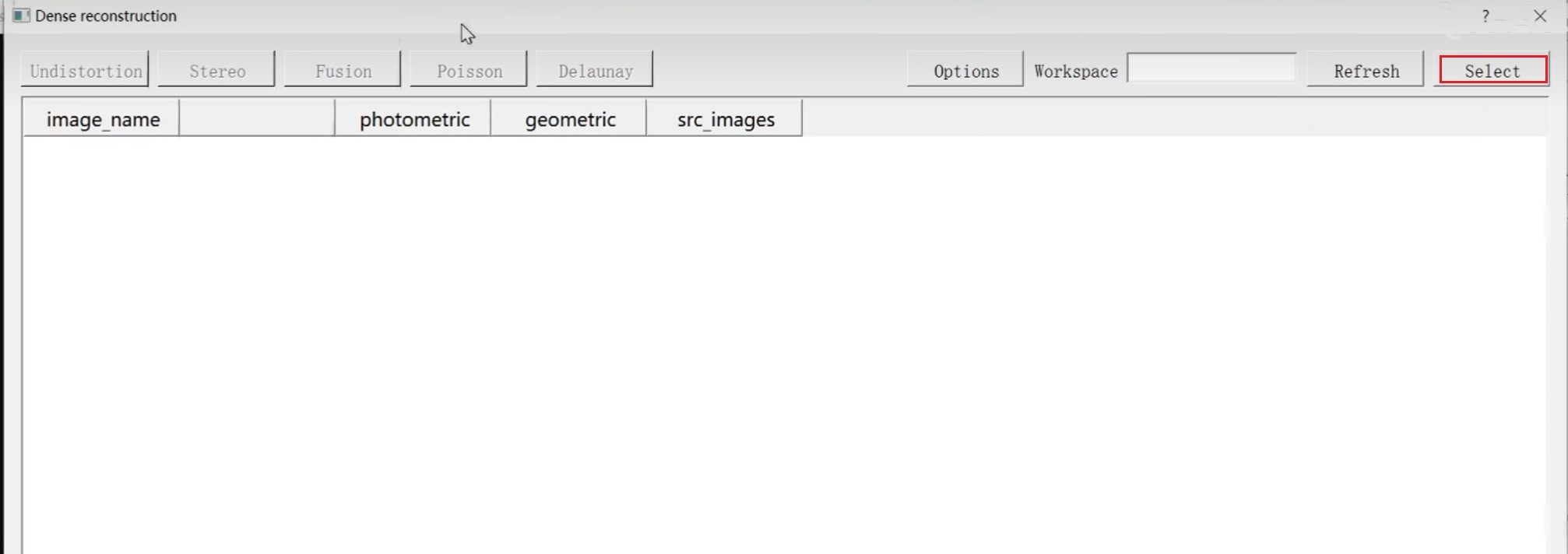Open the Options dialog
Screen dimensions: 1568x554
coord(965,70)
